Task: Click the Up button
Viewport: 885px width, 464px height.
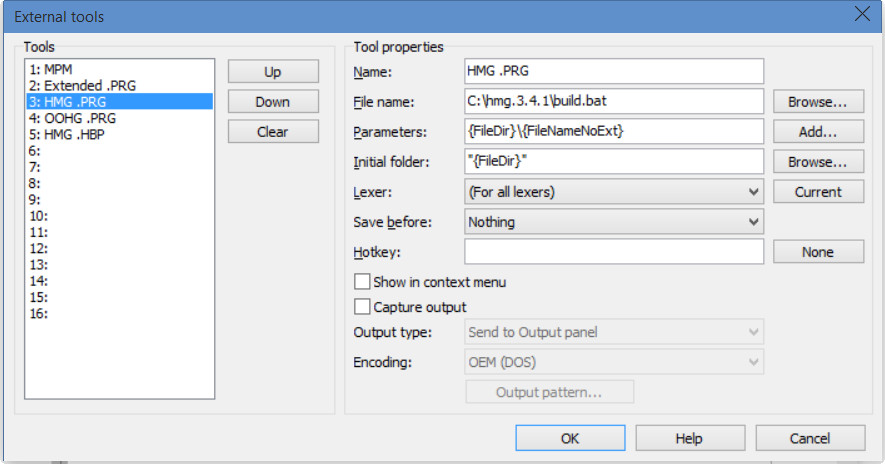Action: [273, 72]
